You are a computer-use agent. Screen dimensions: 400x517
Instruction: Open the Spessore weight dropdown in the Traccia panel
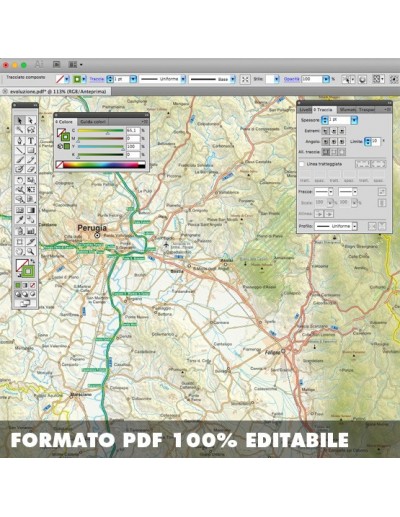pyautogui.click(x=354, y=120)
